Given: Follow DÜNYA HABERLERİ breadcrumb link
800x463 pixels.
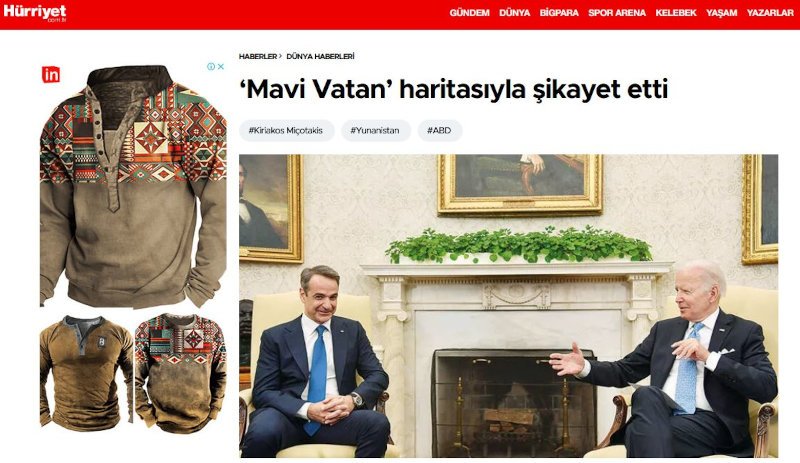Looking at the screenshot, I should coord(320,56).
